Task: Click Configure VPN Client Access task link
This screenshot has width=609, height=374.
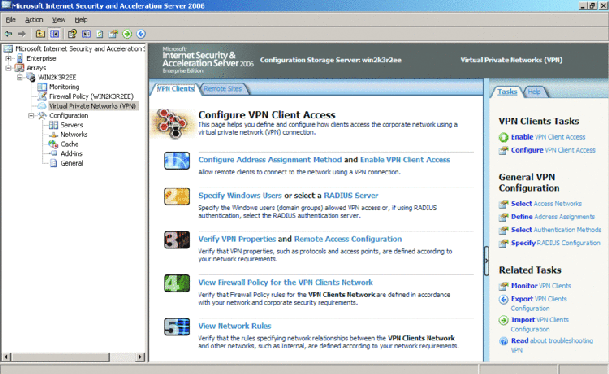Action: coord(553,150)
